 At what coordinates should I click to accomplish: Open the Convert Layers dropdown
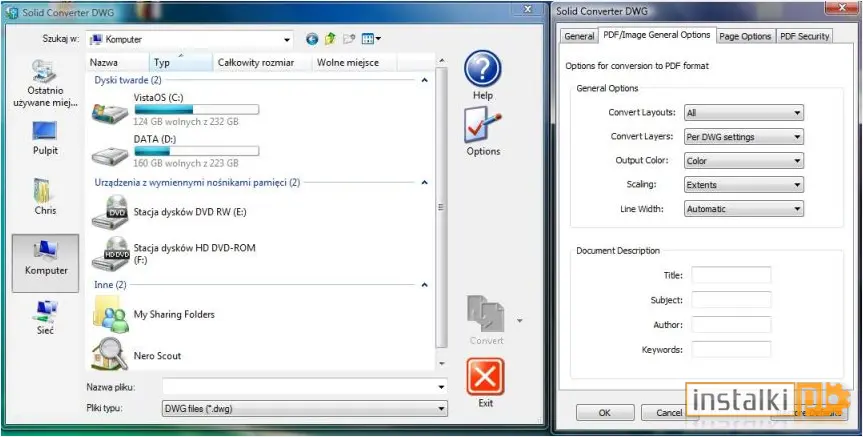pyautogui.click(x=744, y=137)
